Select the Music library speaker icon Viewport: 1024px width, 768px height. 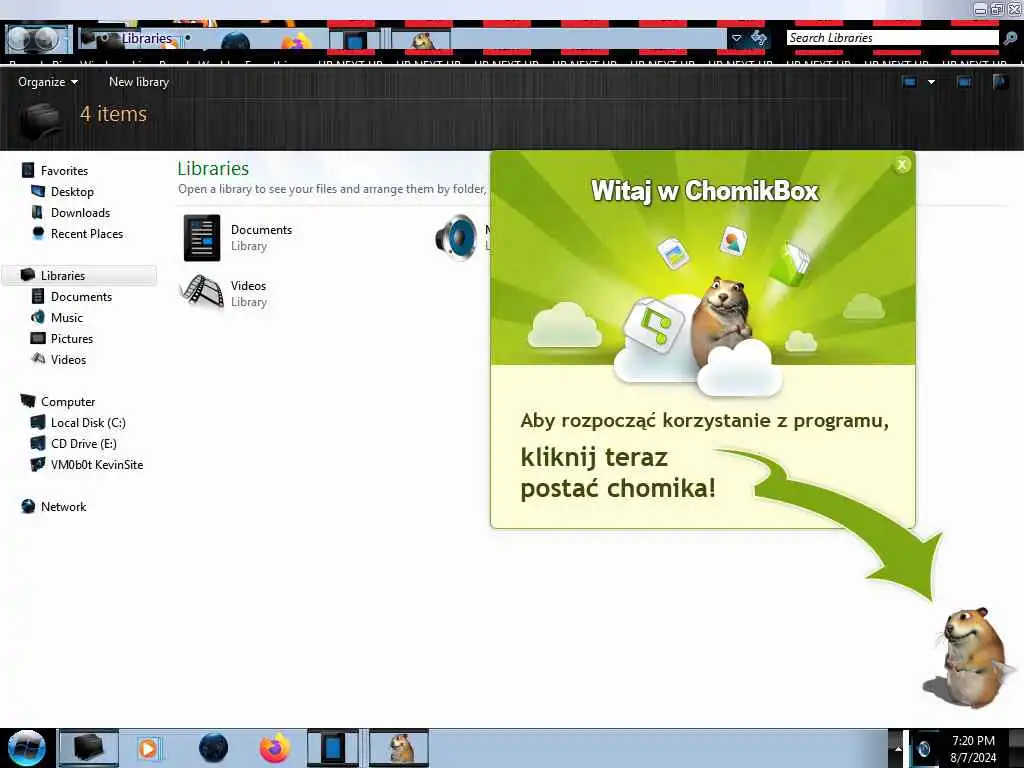tap(456, 238)
